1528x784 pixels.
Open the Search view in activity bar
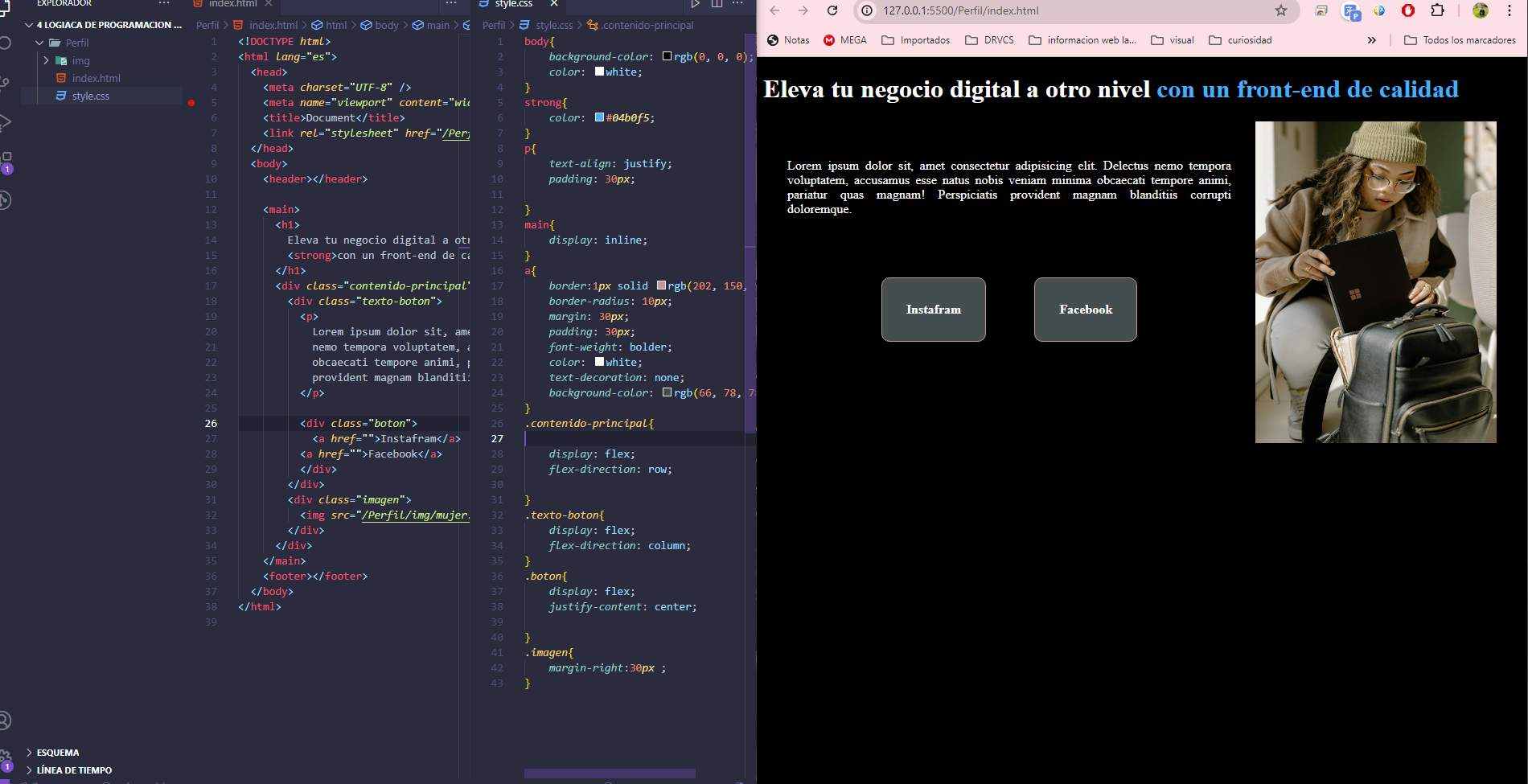[x=5, y=43]
